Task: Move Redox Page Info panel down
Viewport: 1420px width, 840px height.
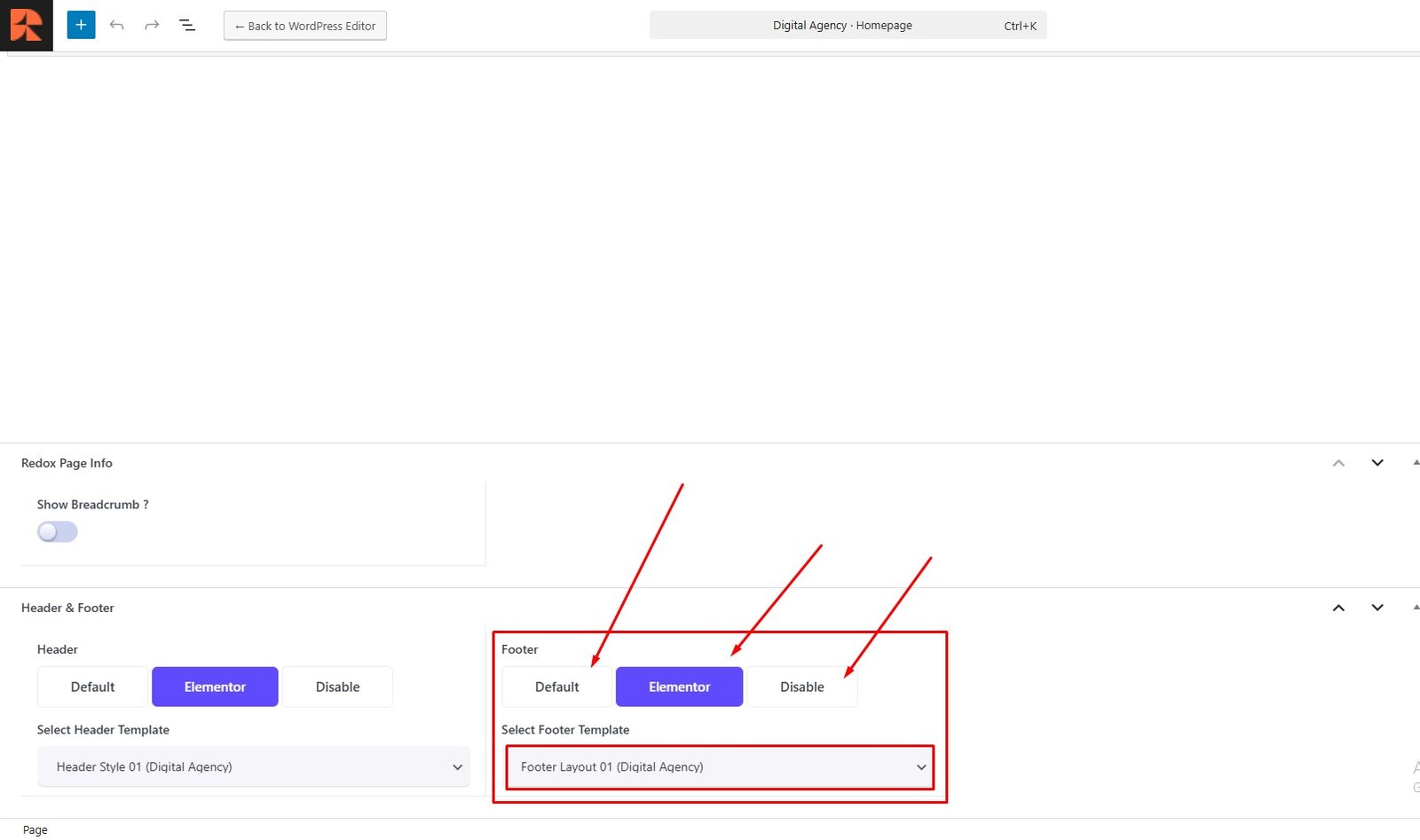Action: point(1377,463)
